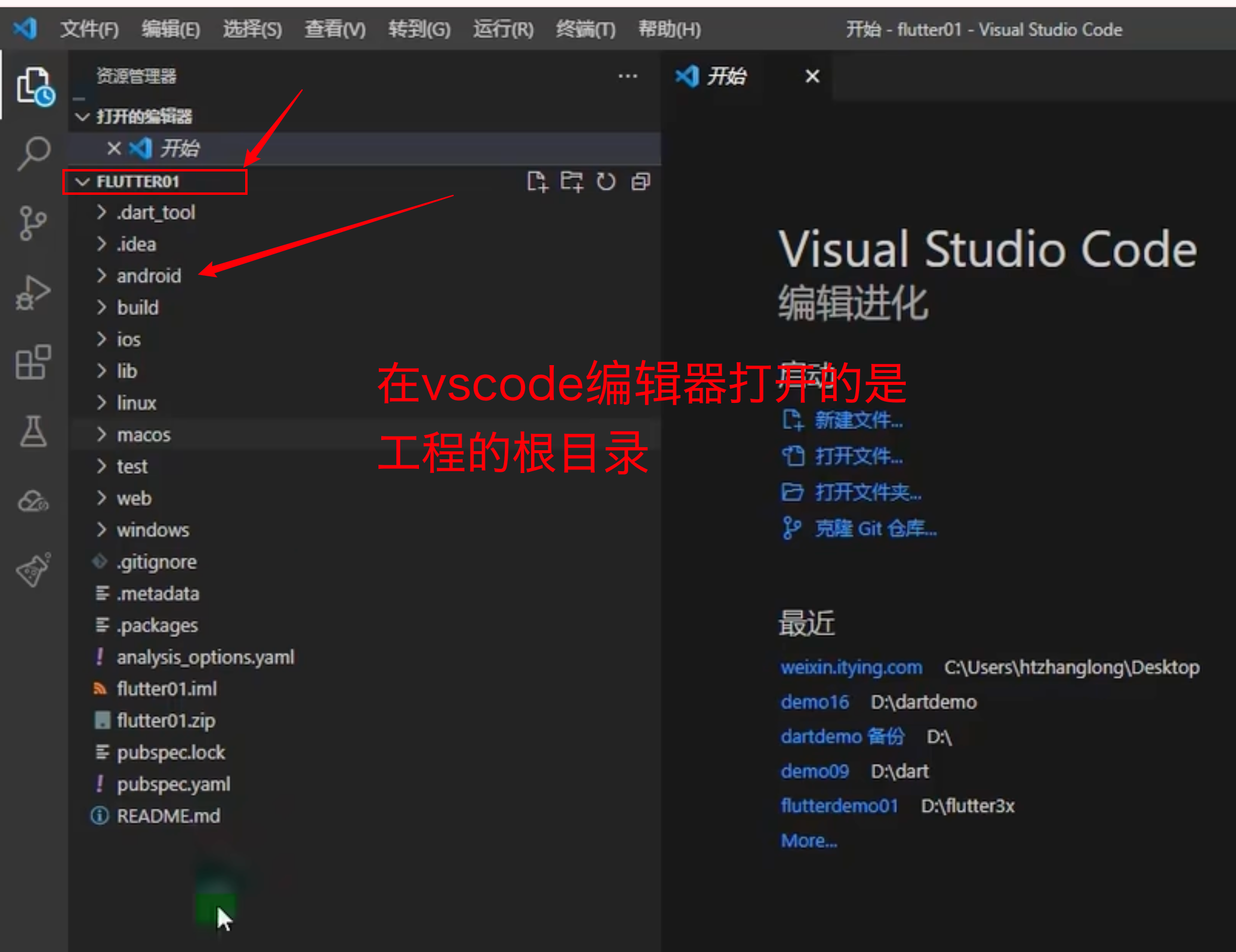Close the 开始 entry in open editors
Viewport: 1236px width, 952px height.
(114, 148)
